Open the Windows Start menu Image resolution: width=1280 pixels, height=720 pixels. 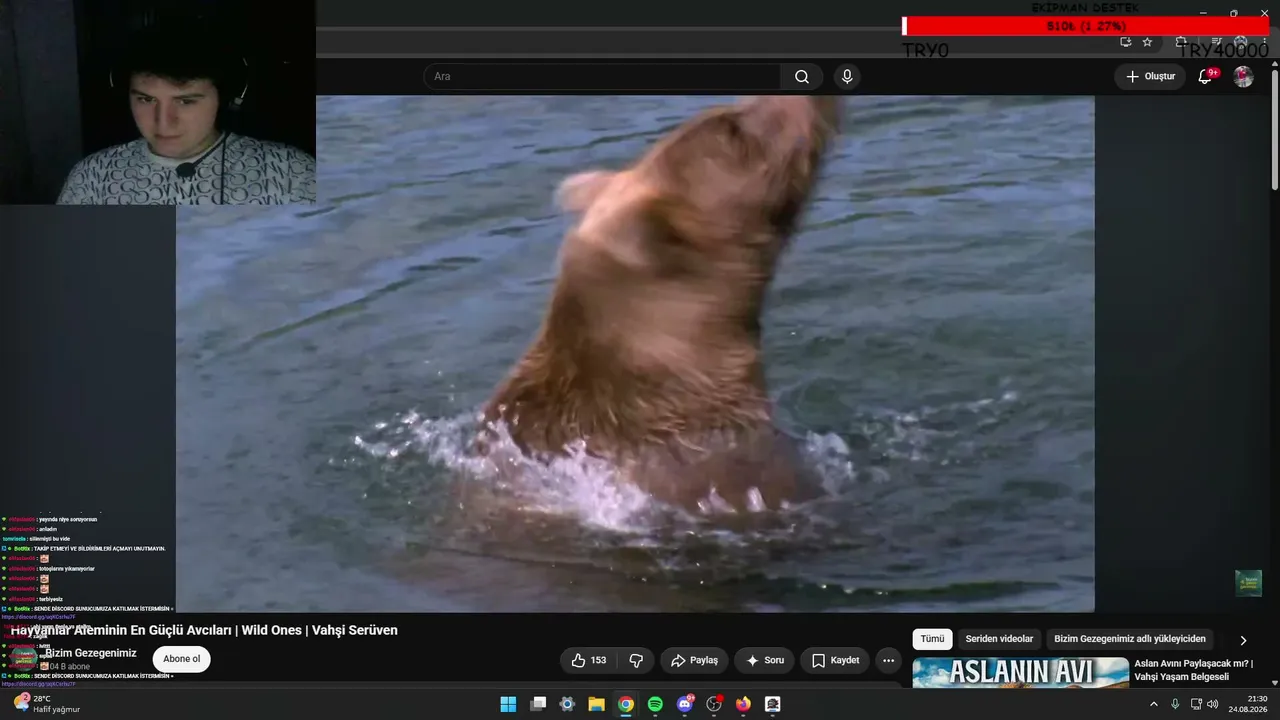point(508,704)
